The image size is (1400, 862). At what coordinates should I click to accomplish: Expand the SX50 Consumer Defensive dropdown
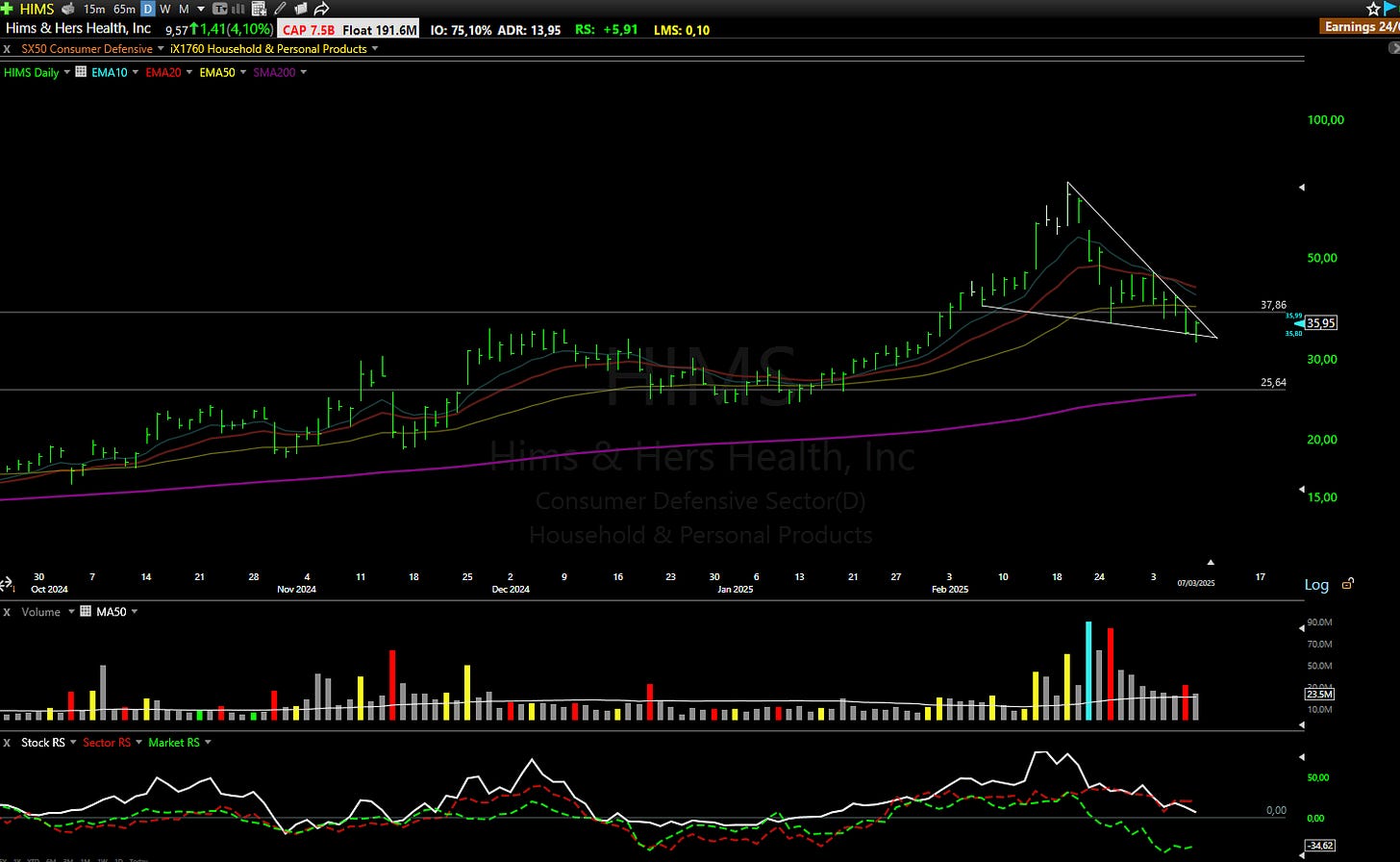(x=161, y=49)
